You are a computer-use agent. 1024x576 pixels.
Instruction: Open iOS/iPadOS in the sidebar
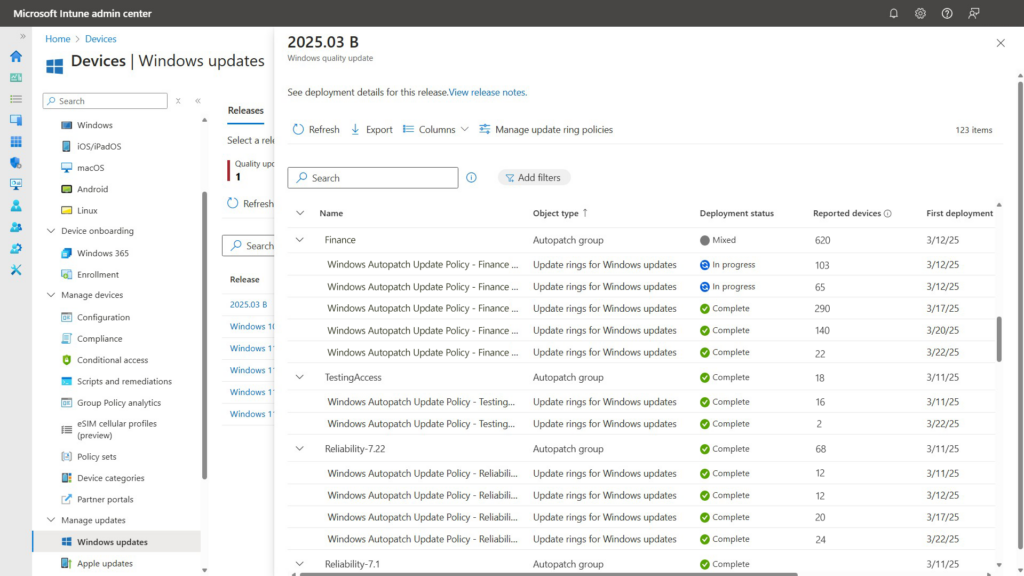coord(99,146)
